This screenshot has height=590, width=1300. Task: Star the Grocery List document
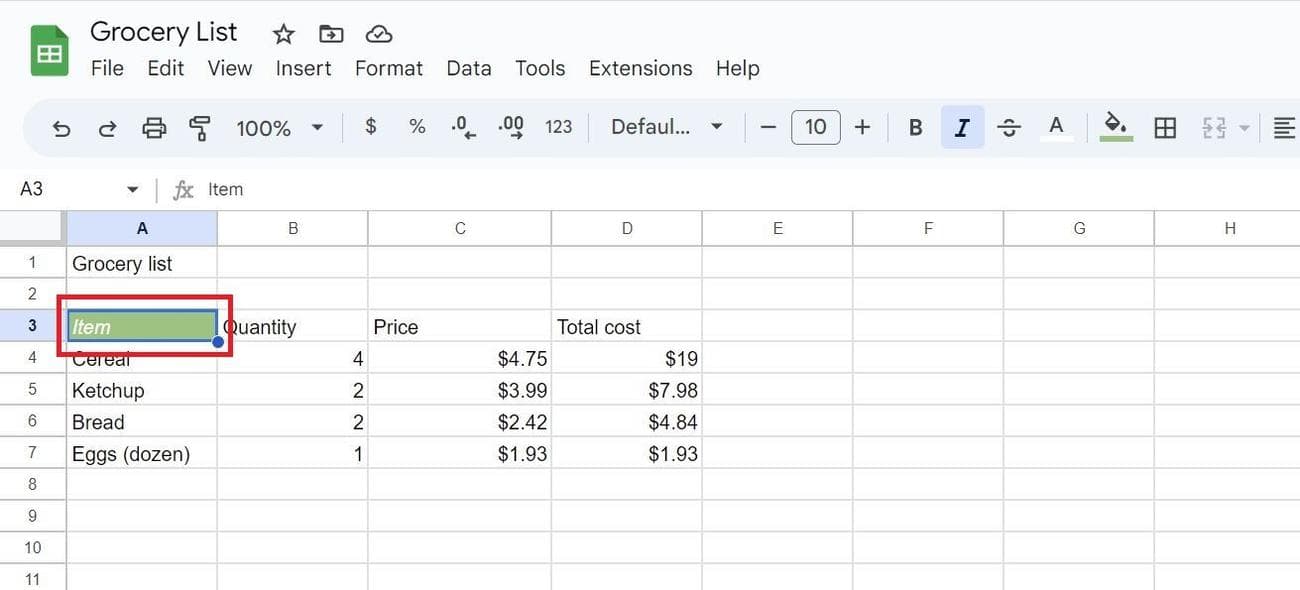(x=284, y=34)
